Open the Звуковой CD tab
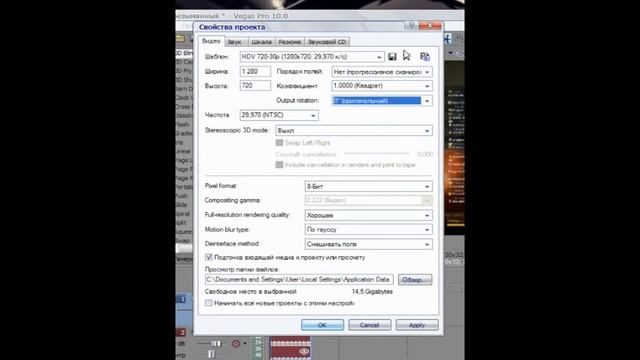Viewport: 640px width, 360px height. [x=327, y=42]
